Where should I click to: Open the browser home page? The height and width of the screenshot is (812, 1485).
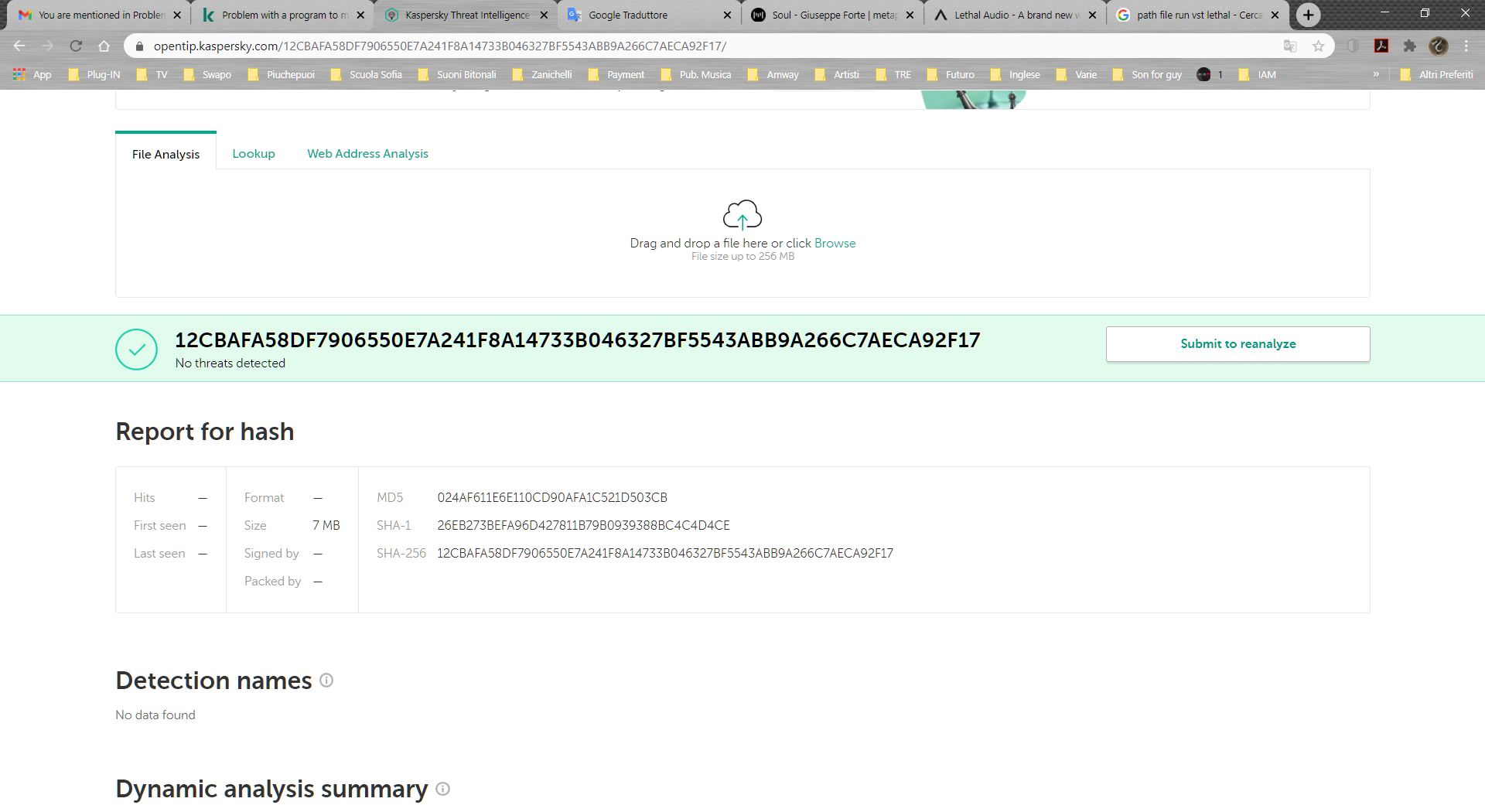[104, 46]
